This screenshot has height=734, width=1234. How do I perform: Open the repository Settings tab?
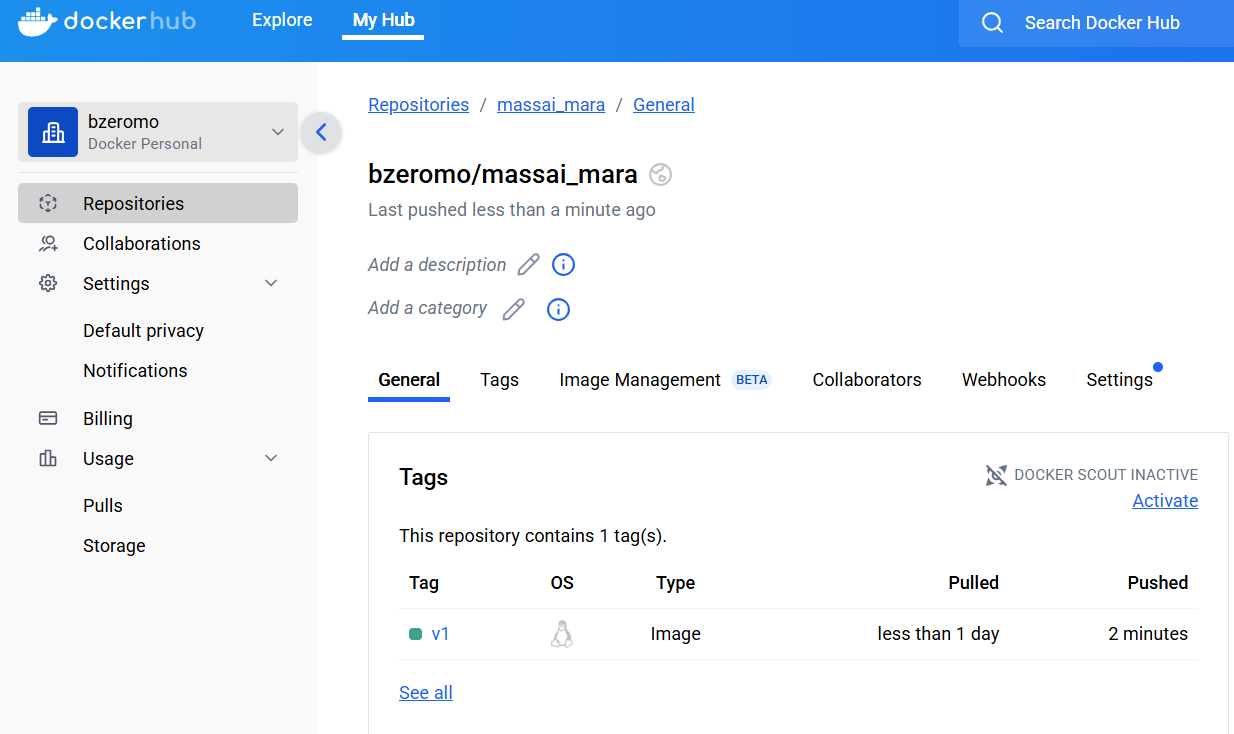click(1119, 380)
